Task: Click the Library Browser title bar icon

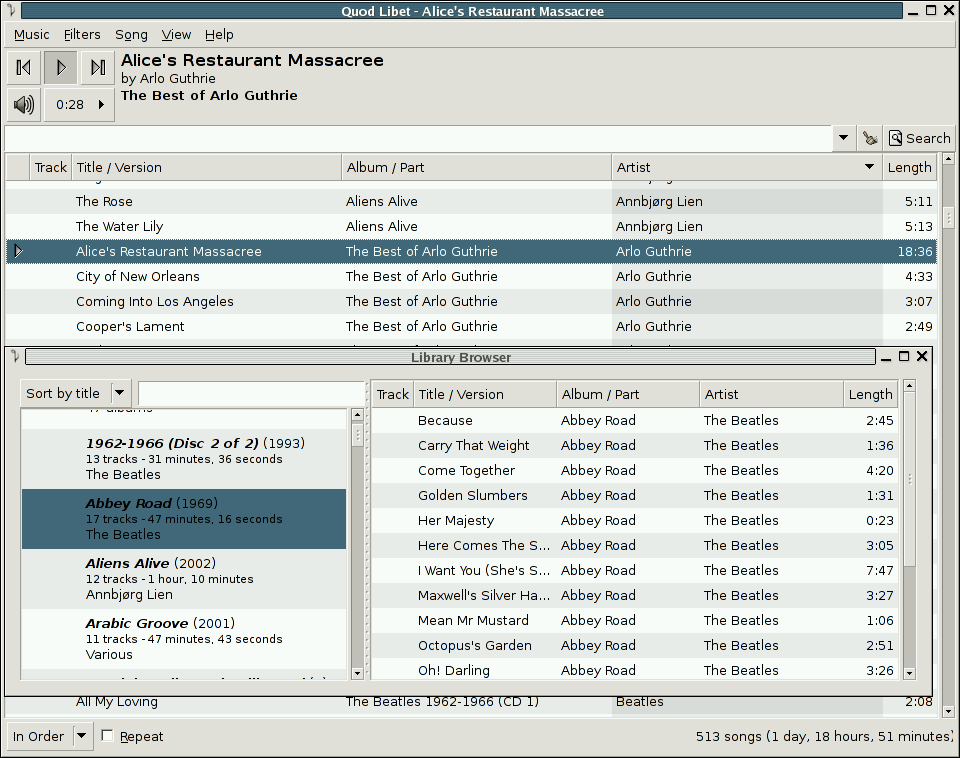Action: click(14, 357)
